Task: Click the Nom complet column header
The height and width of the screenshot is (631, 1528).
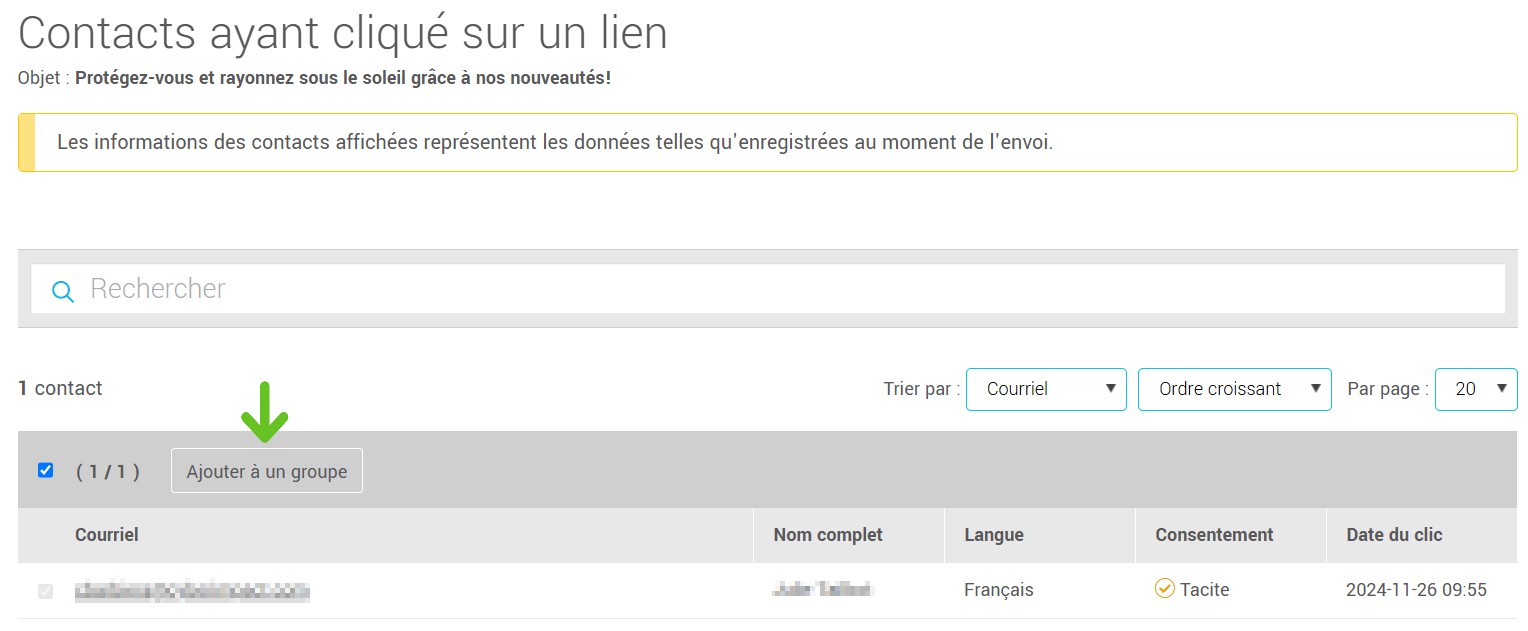Action: 827,535
